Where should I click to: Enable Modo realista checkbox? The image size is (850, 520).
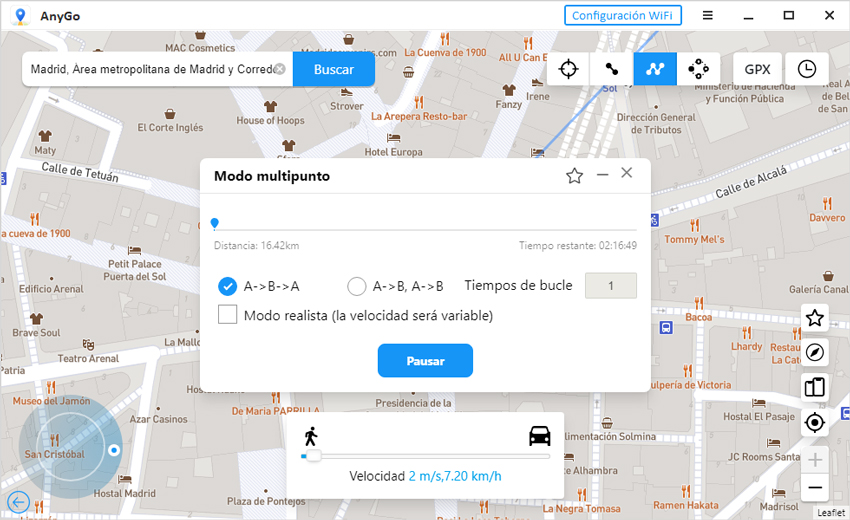click(228, 315)
